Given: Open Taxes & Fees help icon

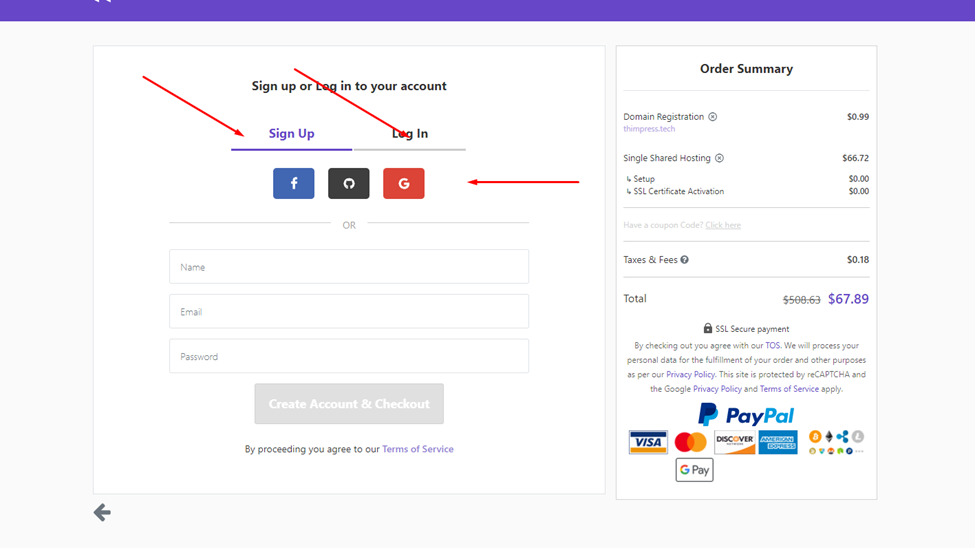Looking at the screenshot, I should (x=685, y=260).
